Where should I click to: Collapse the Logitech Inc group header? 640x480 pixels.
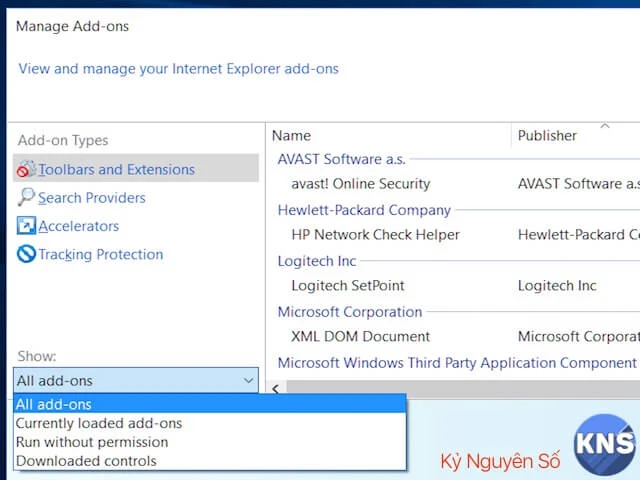[x=317, y=261]
